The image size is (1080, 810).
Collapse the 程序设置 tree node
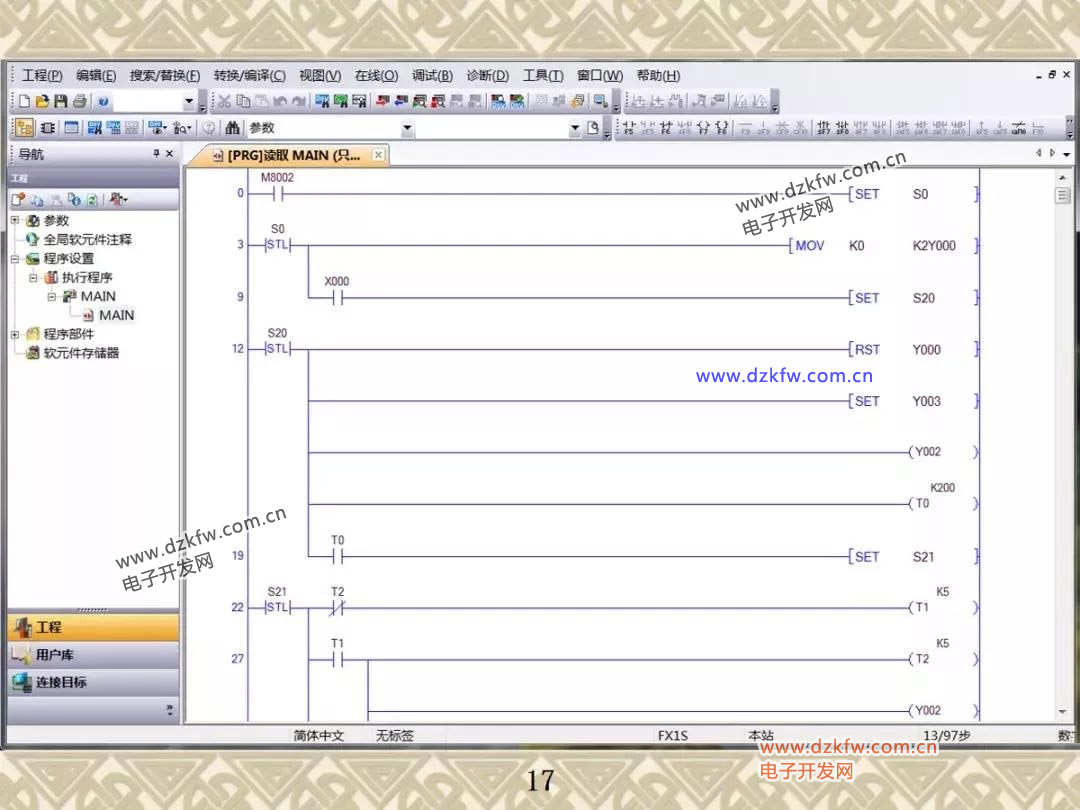coord(15,258)
